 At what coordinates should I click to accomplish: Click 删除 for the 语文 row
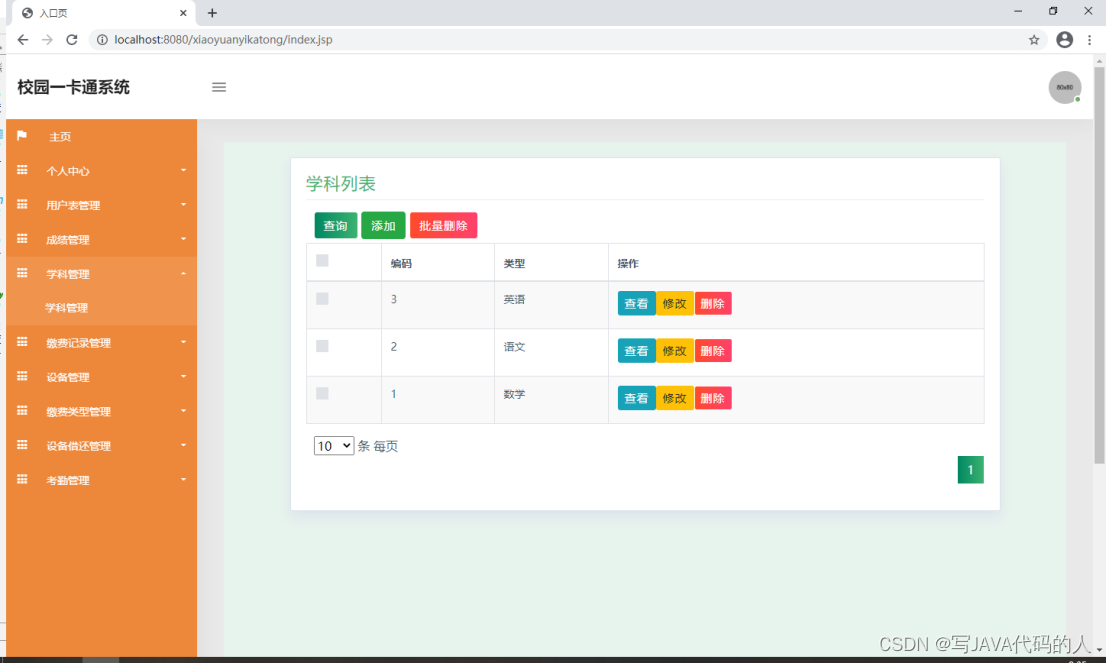[712, 351]
